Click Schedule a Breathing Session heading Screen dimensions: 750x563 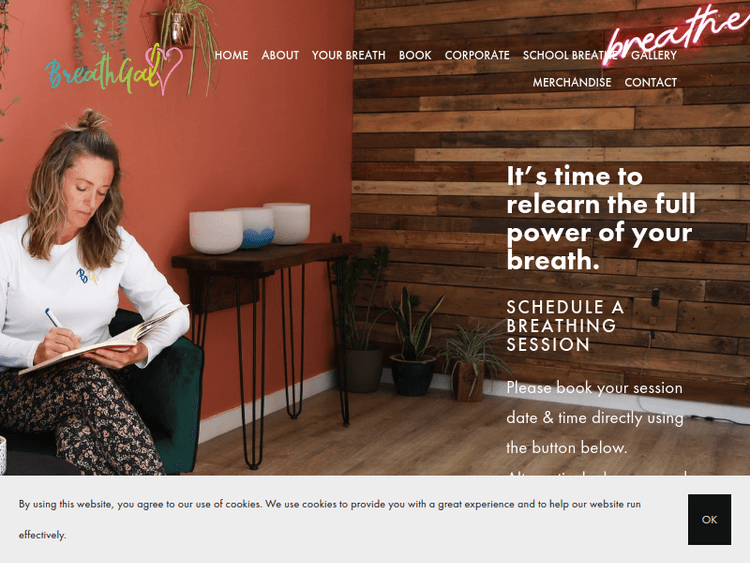[565, 326]
